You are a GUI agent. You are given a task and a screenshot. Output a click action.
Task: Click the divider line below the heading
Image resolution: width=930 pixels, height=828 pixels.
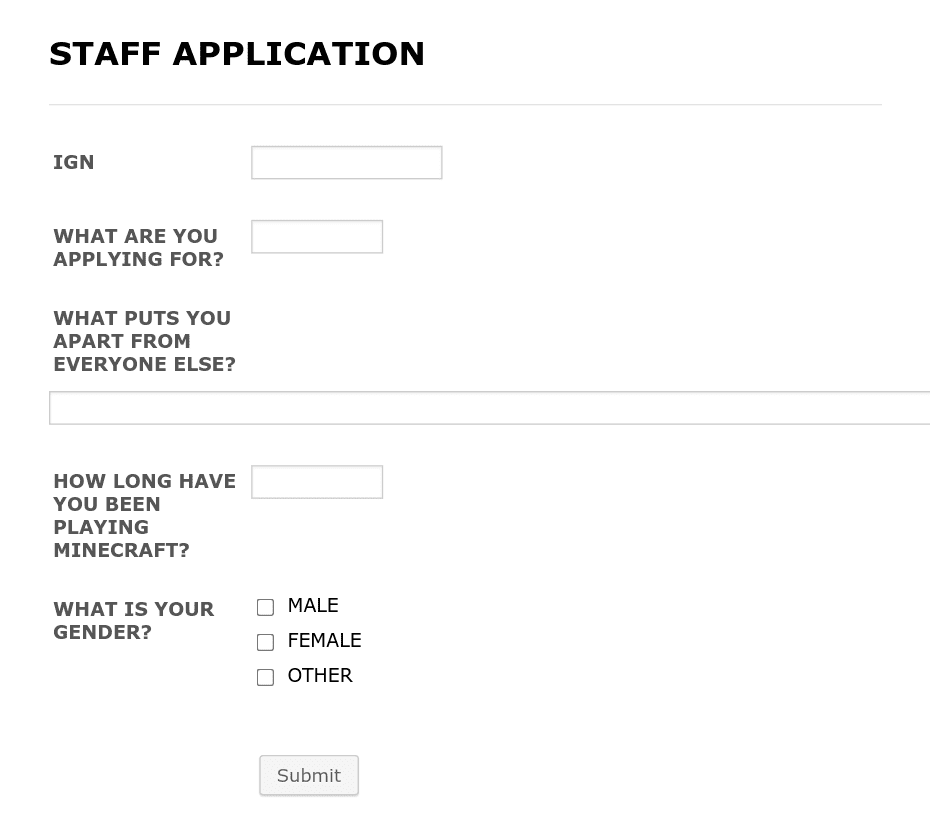point(466,105)
